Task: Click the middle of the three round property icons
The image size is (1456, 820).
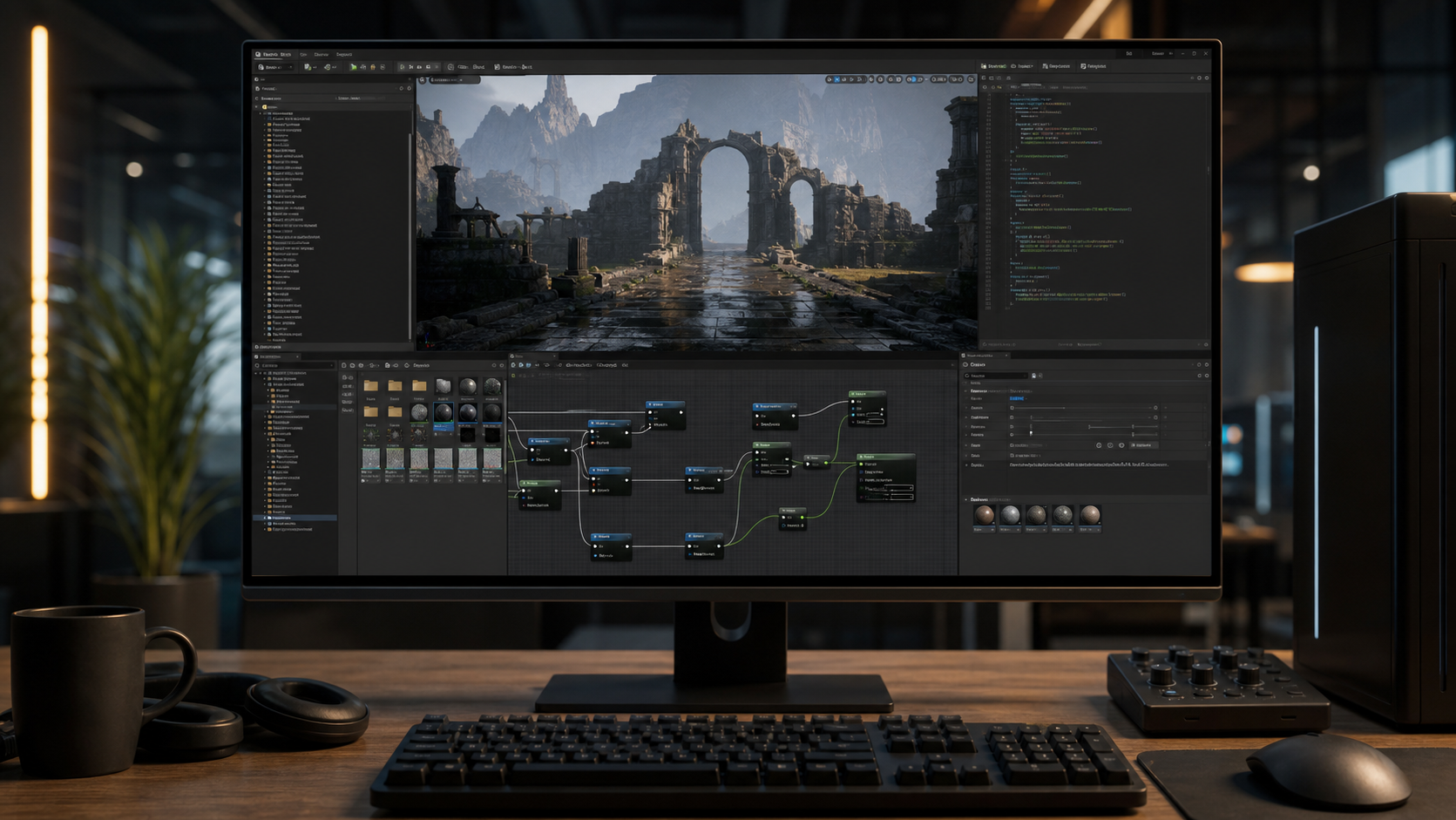Action: coord(1110,445)
